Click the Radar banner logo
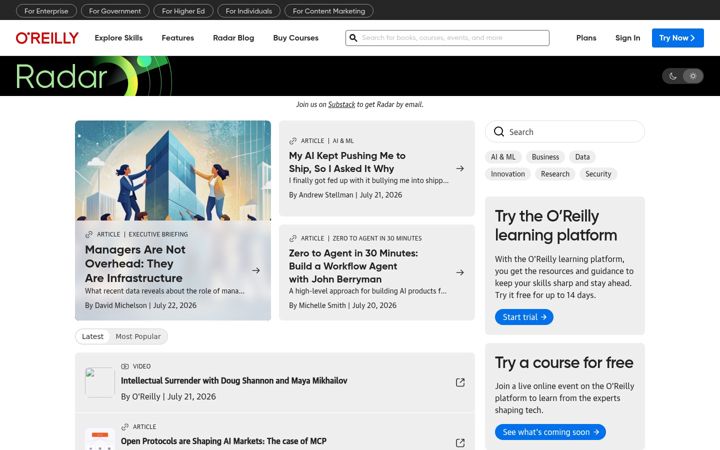Image resolution: width=720 pixels, height=450 pixels. pyautogui.click(x=94, y=76)
